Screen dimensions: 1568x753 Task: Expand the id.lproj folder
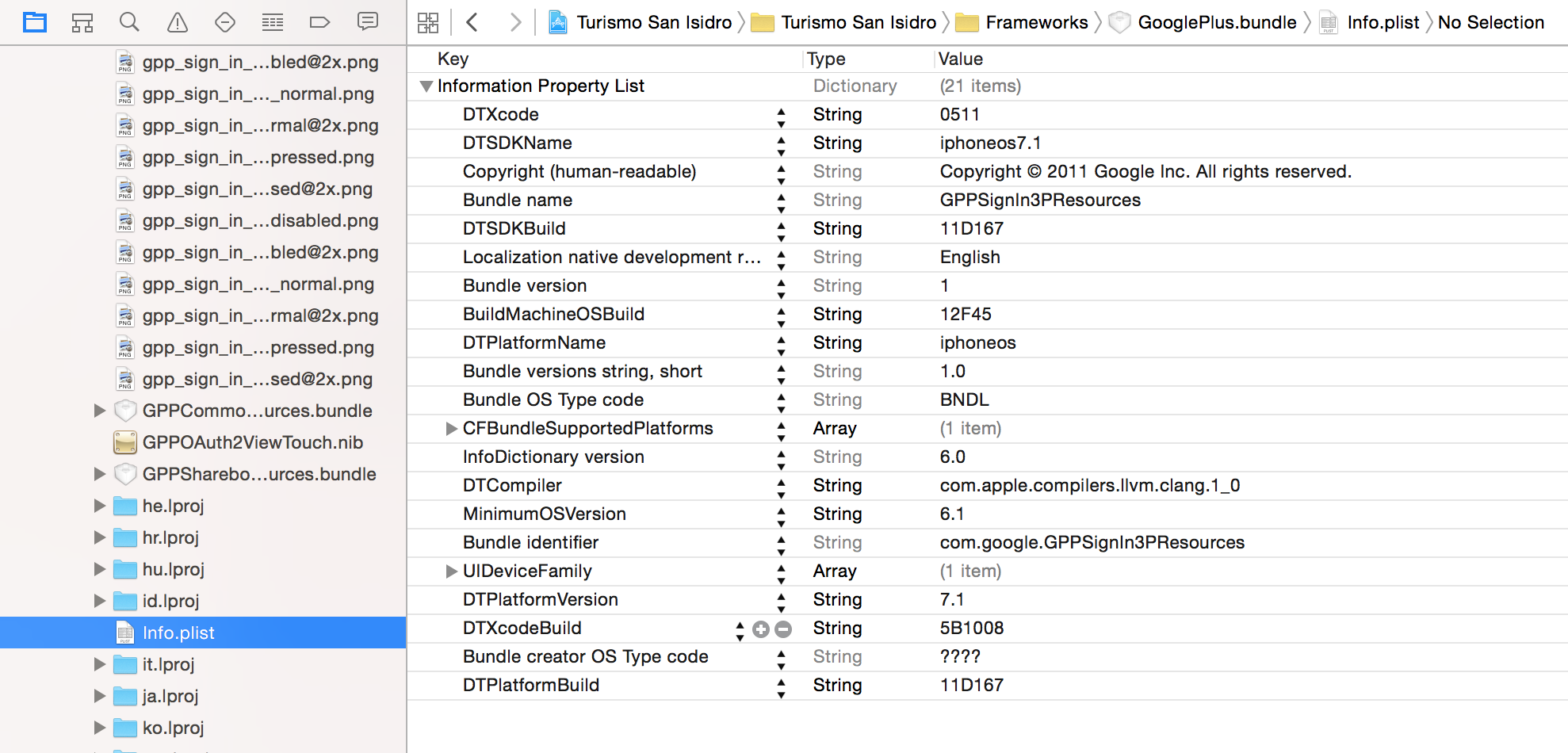coord(99,601)
